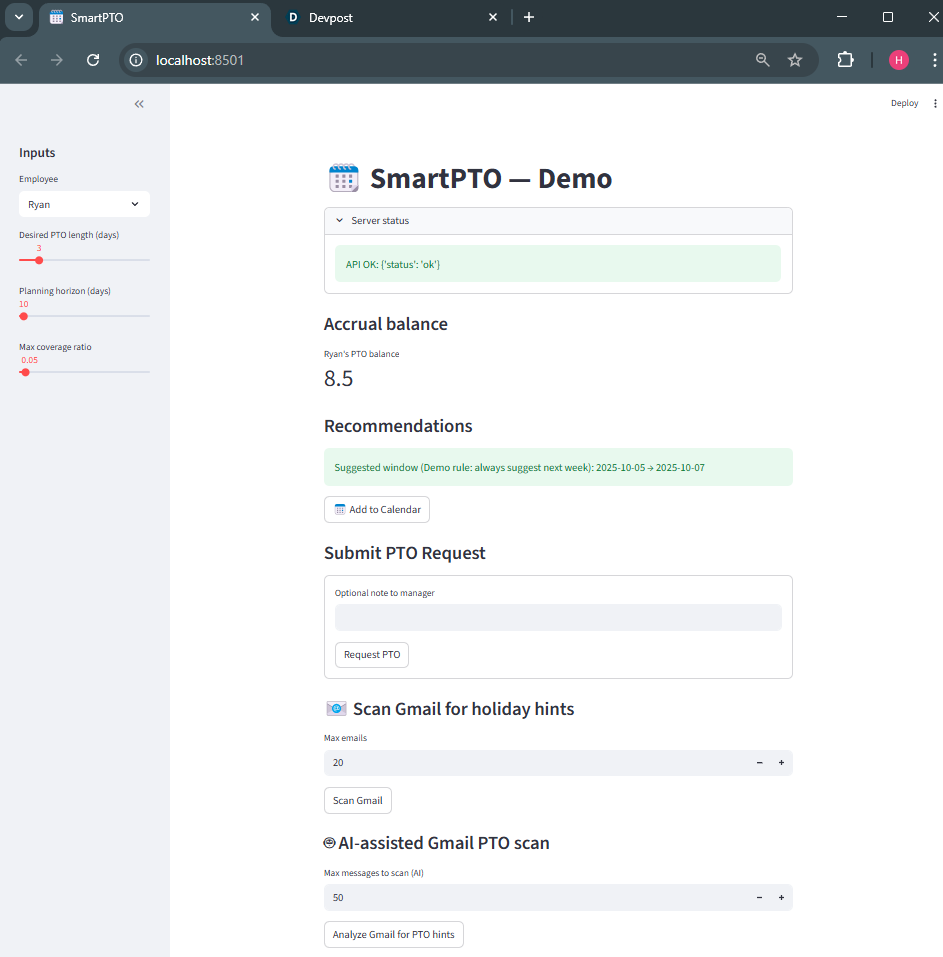Collapse the Server status expander
The width and height of the screenshot is (943, 957).
(x=558, y=220)
